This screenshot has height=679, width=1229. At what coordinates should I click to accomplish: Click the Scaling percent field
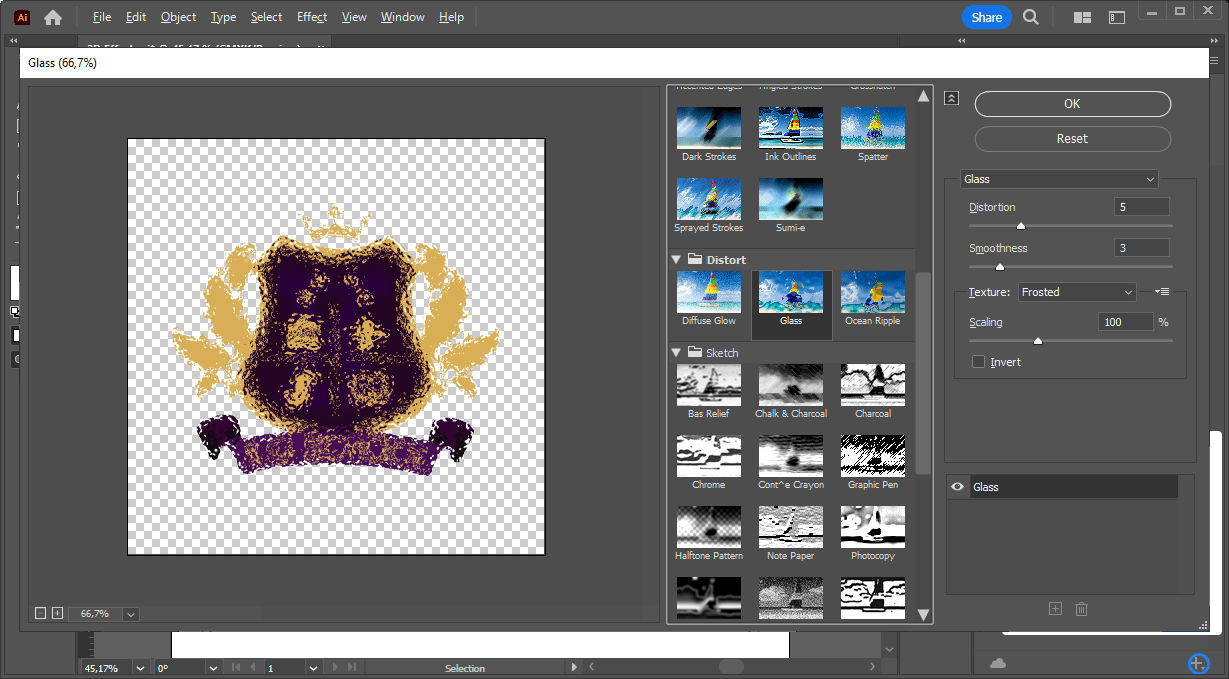1125,322
